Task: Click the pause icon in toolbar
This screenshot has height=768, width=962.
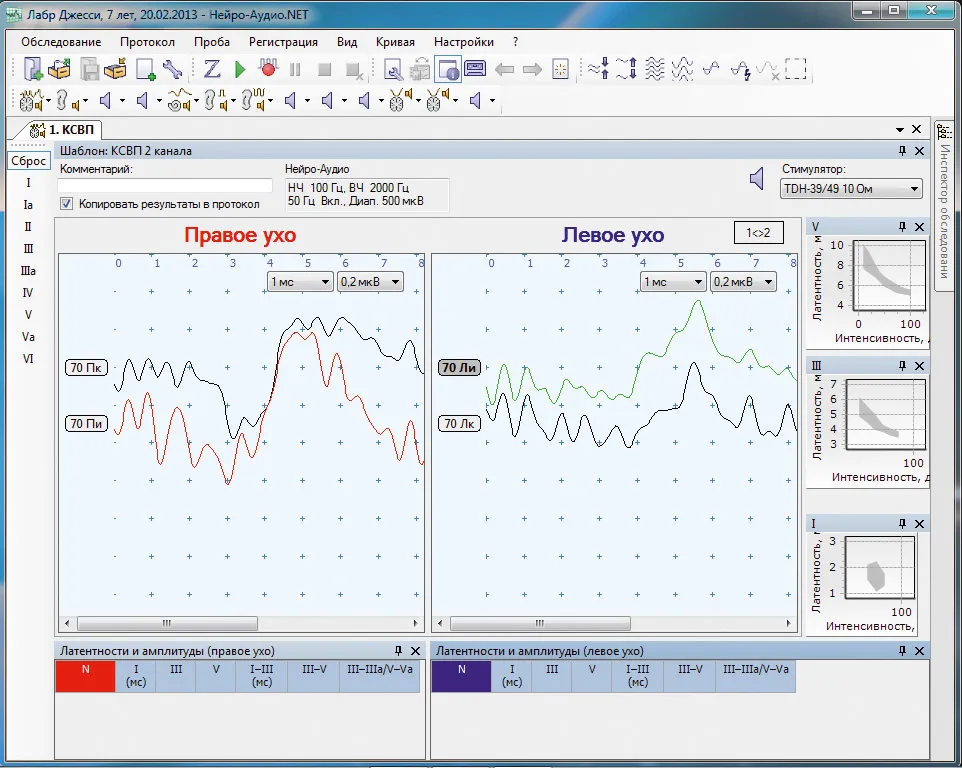Action: [295, 70]
